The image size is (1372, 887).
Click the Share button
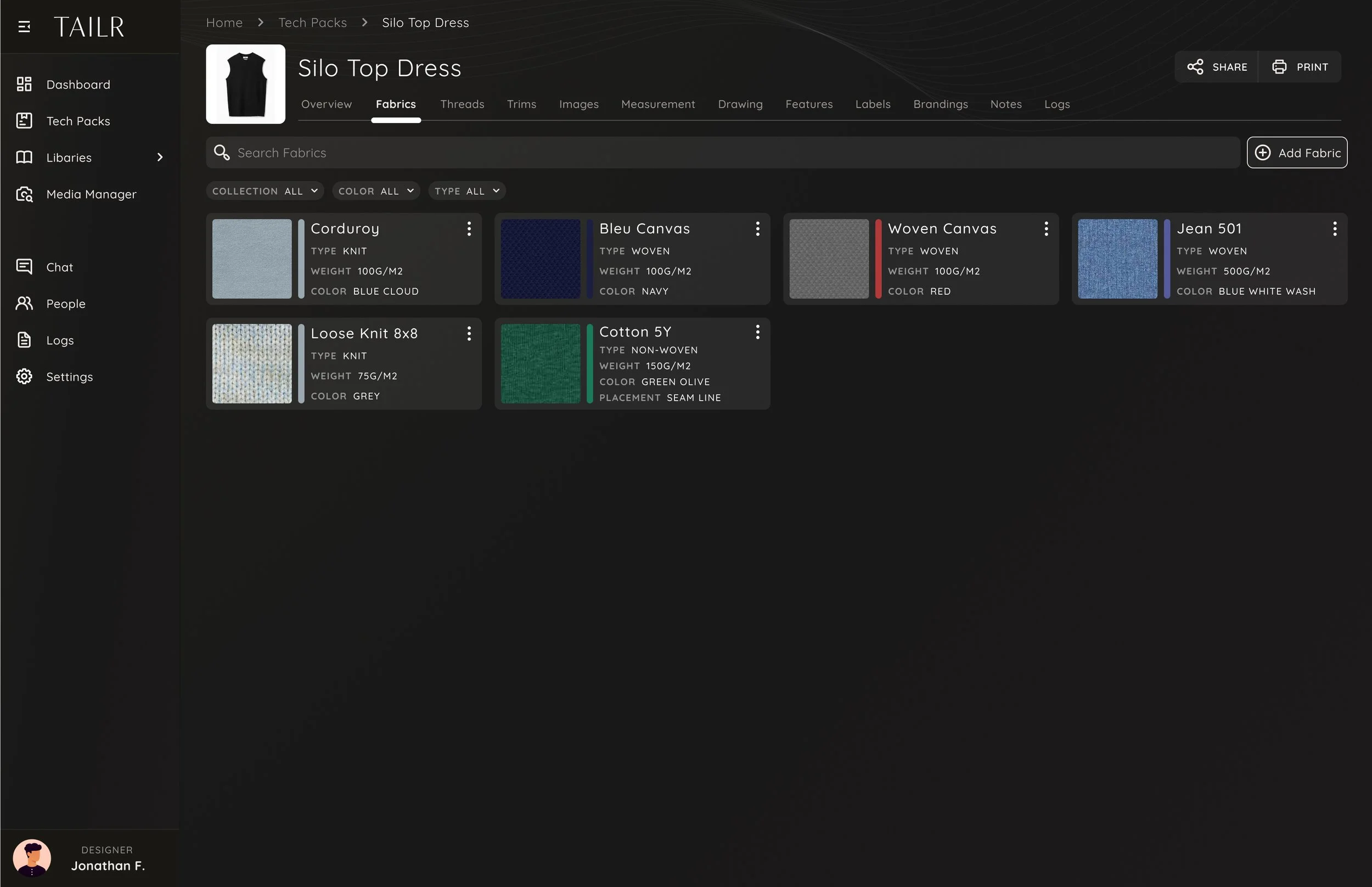1217,67
